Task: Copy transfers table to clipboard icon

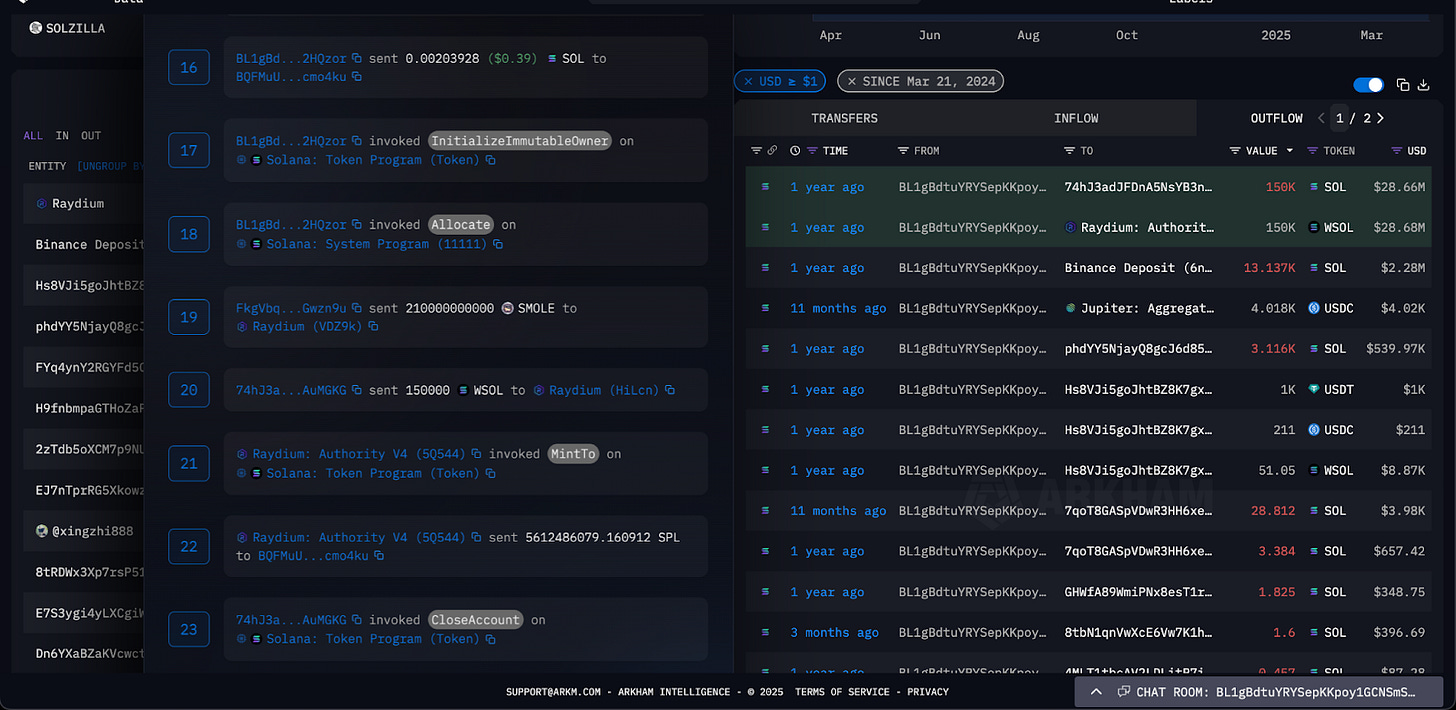Action: (x=1403, y=85)
